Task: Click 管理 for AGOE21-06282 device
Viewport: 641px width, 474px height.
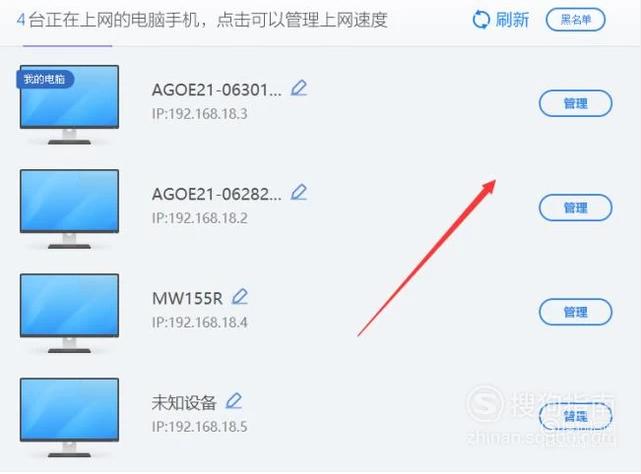Action: click(x=576, y=208)
